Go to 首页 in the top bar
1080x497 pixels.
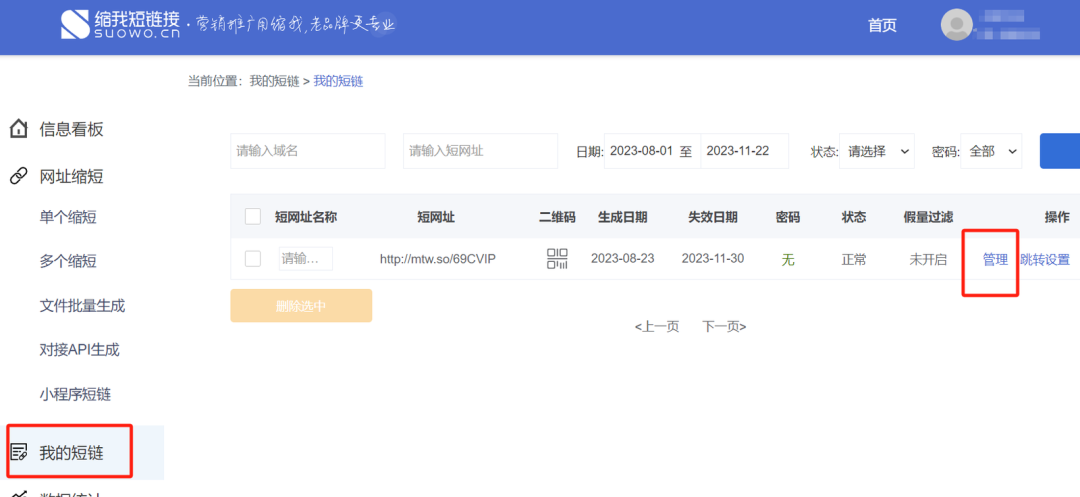tap(882, 26)
